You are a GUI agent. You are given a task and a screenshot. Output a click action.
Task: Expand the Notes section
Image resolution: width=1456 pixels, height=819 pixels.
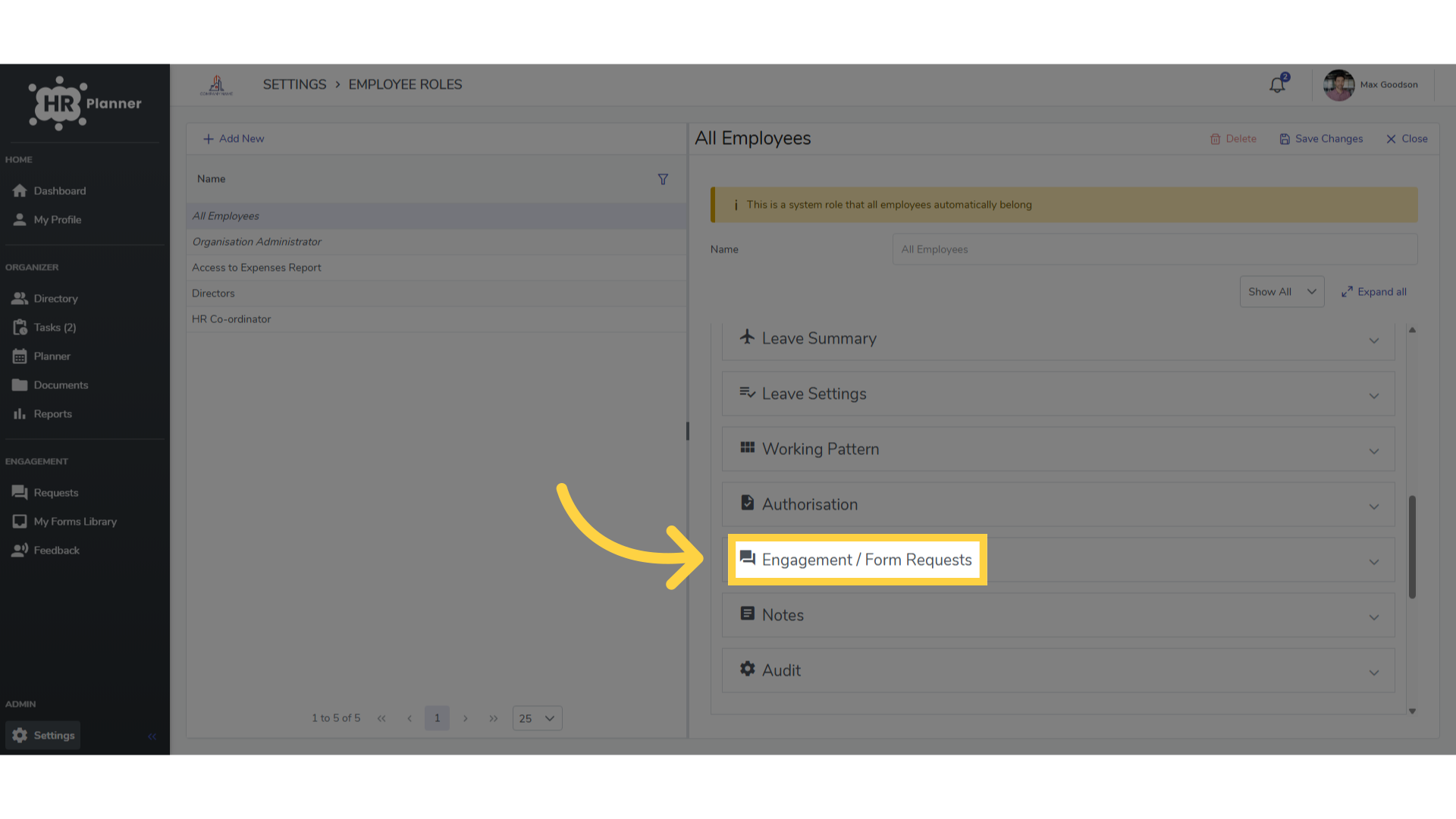coord(1058,615)
